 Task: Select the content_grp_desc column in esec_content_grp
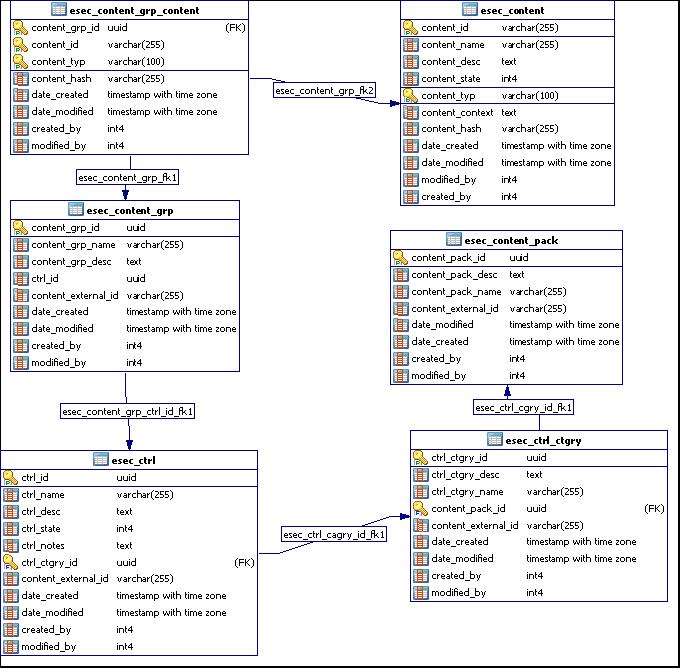[71, 262]
